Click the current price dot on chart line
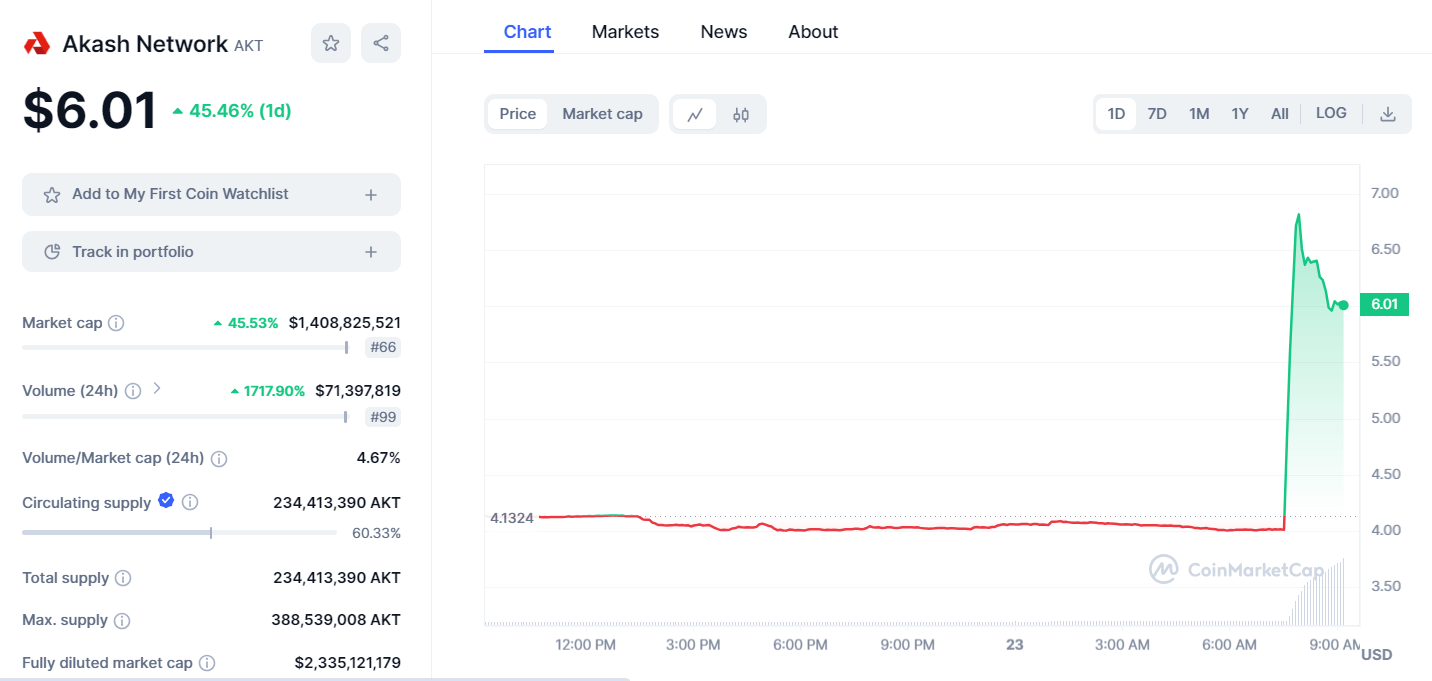Image resolution: width=1432 pixels, height=681 pixels. click(1343, 305)
